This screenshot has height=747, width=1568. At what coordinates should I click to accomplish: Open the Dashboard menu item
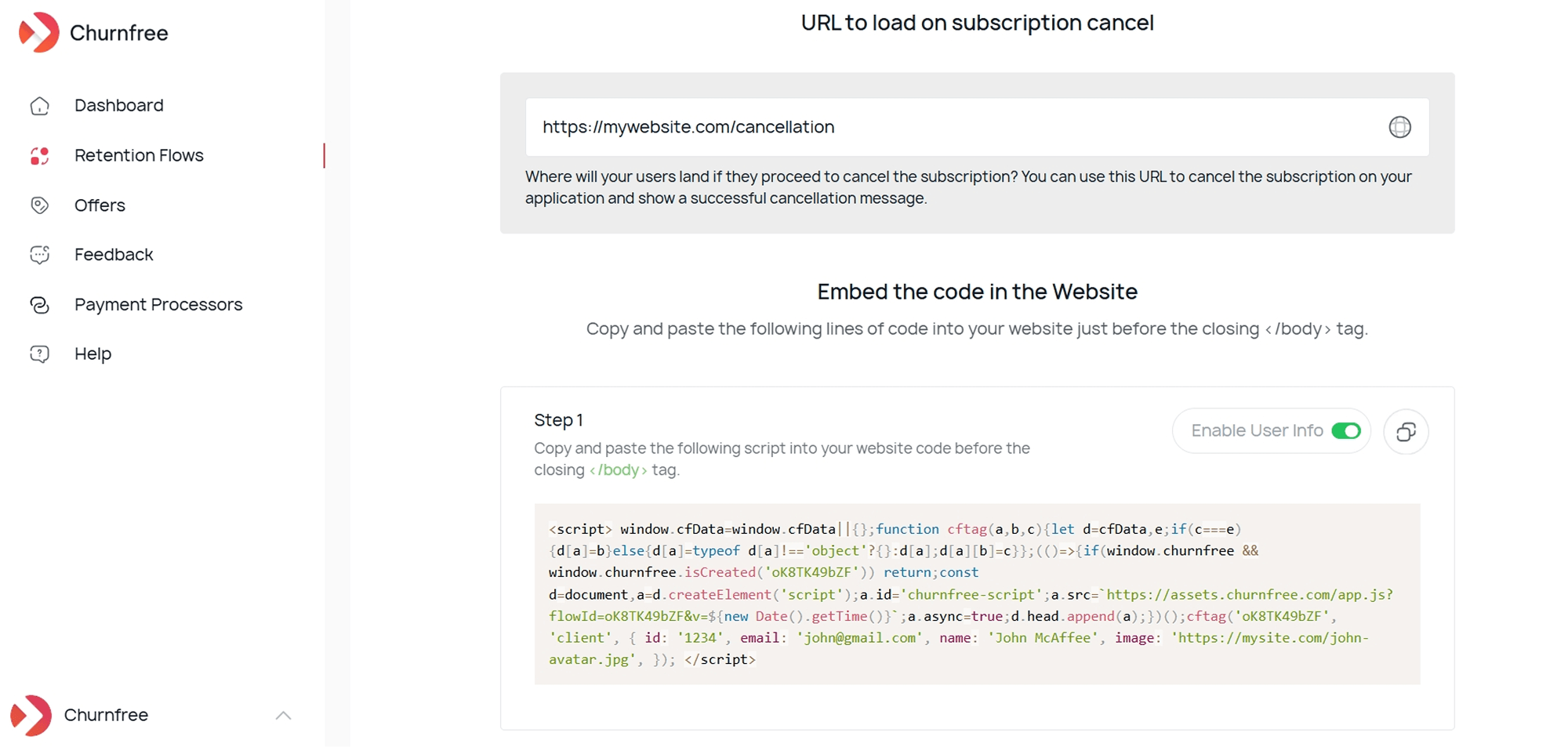pyautogui.click(x=119, y=105)
